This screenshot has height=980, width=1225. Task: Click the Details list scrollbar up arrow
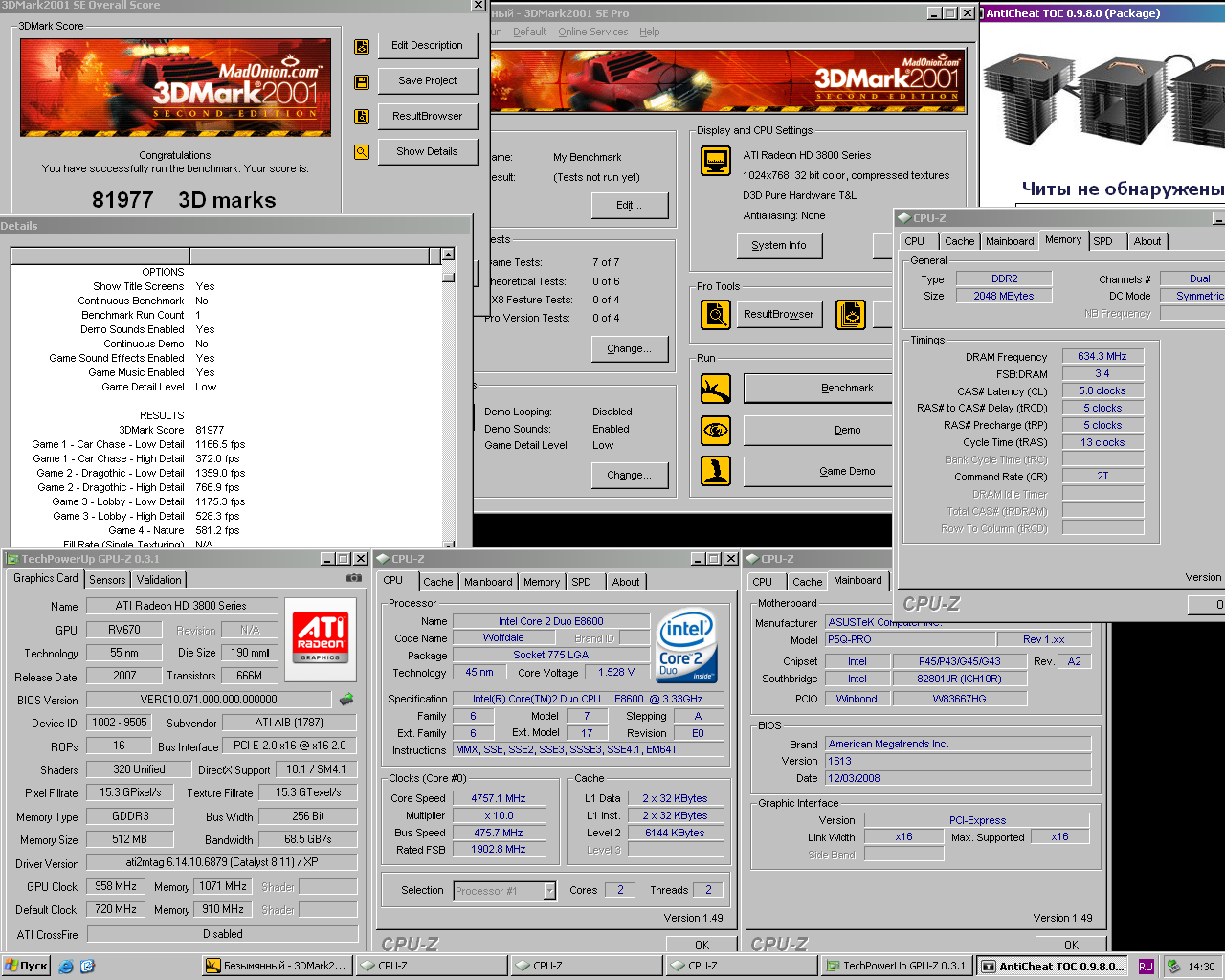(448, 255)
